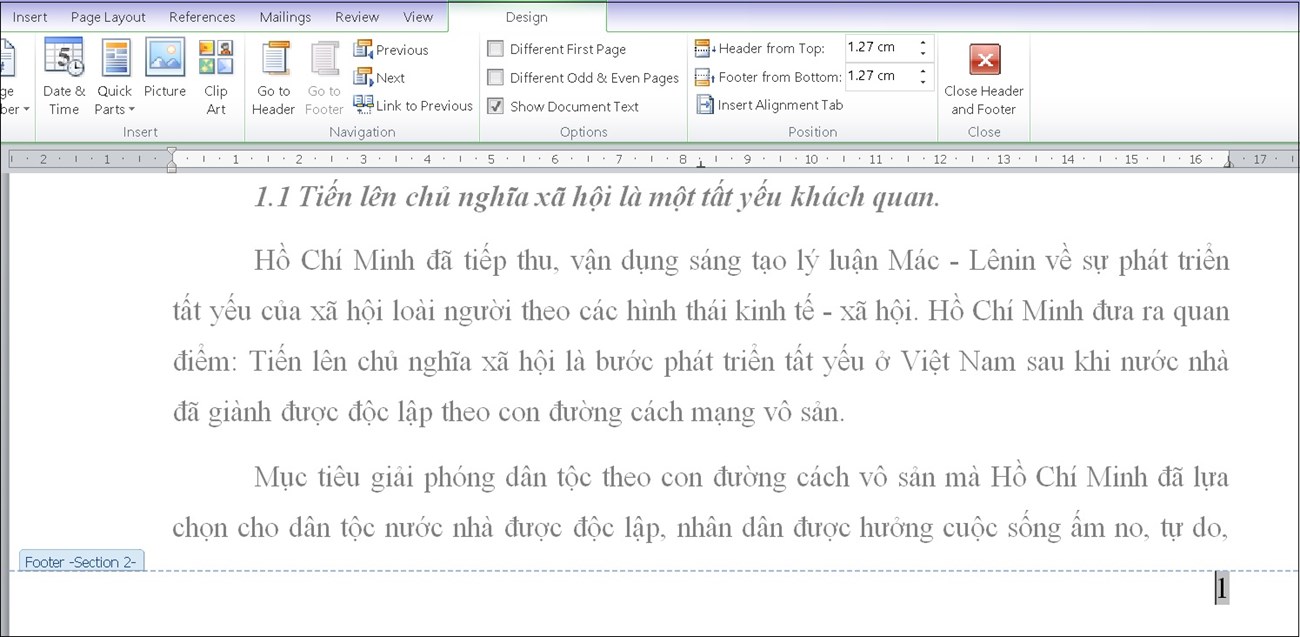Click the Go to Header button
This screenshot has width=1300, height=637.
coord(273,77)
